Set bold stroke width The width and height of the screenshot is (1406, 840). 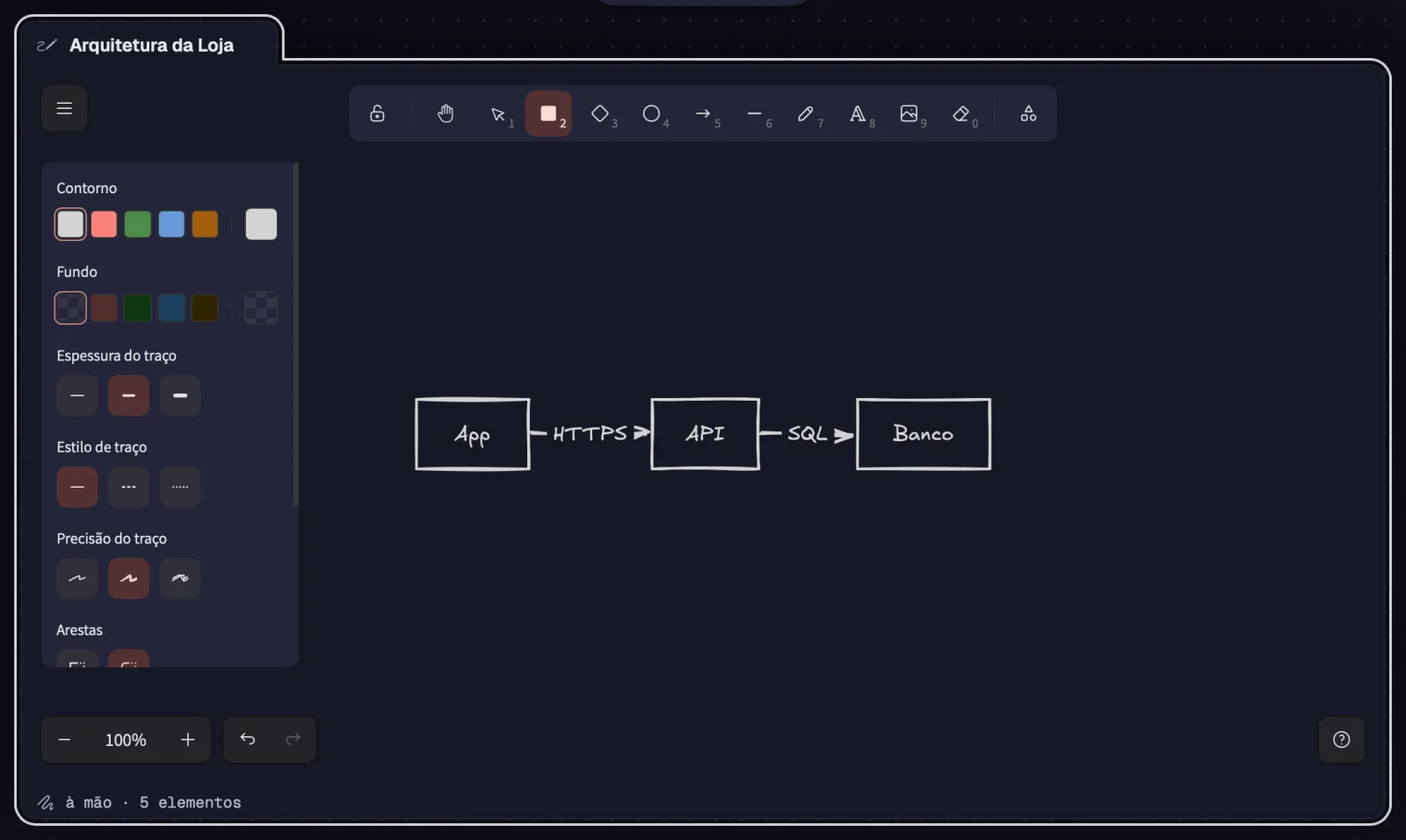coord(128,395)
